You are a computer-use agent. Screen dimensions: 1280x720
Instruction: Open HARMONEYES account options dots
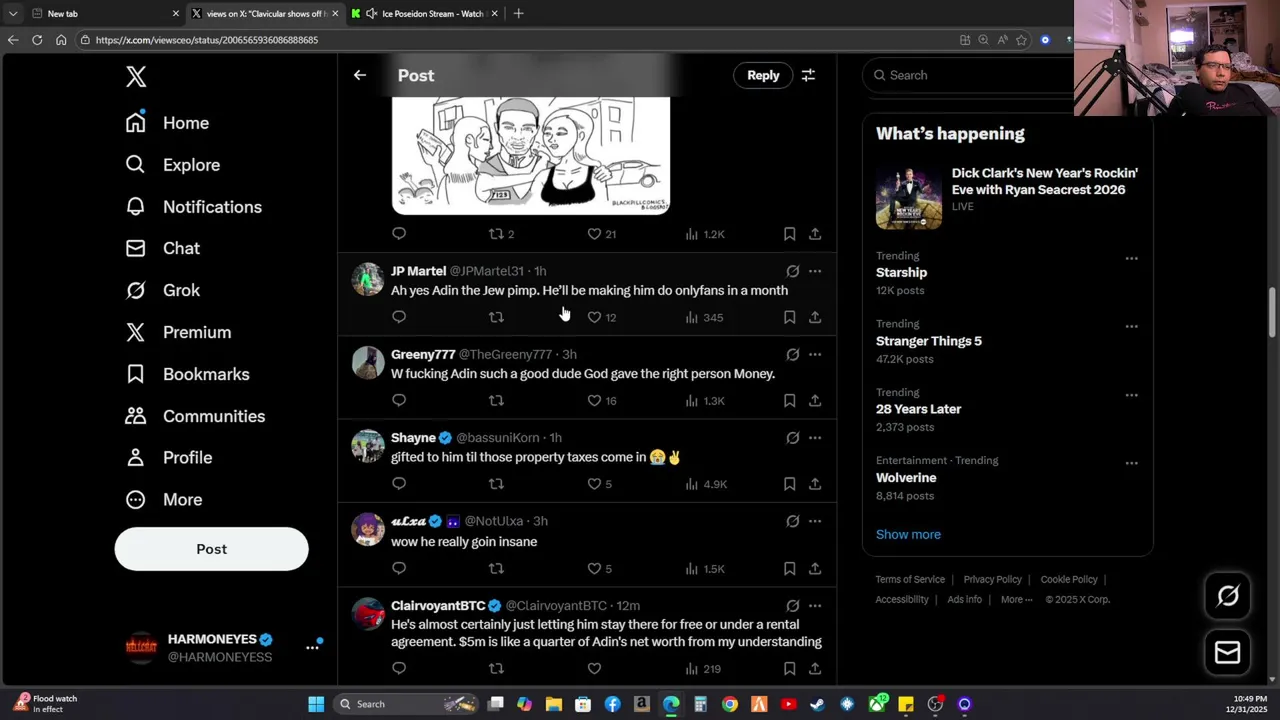click(x=312, y=648)
